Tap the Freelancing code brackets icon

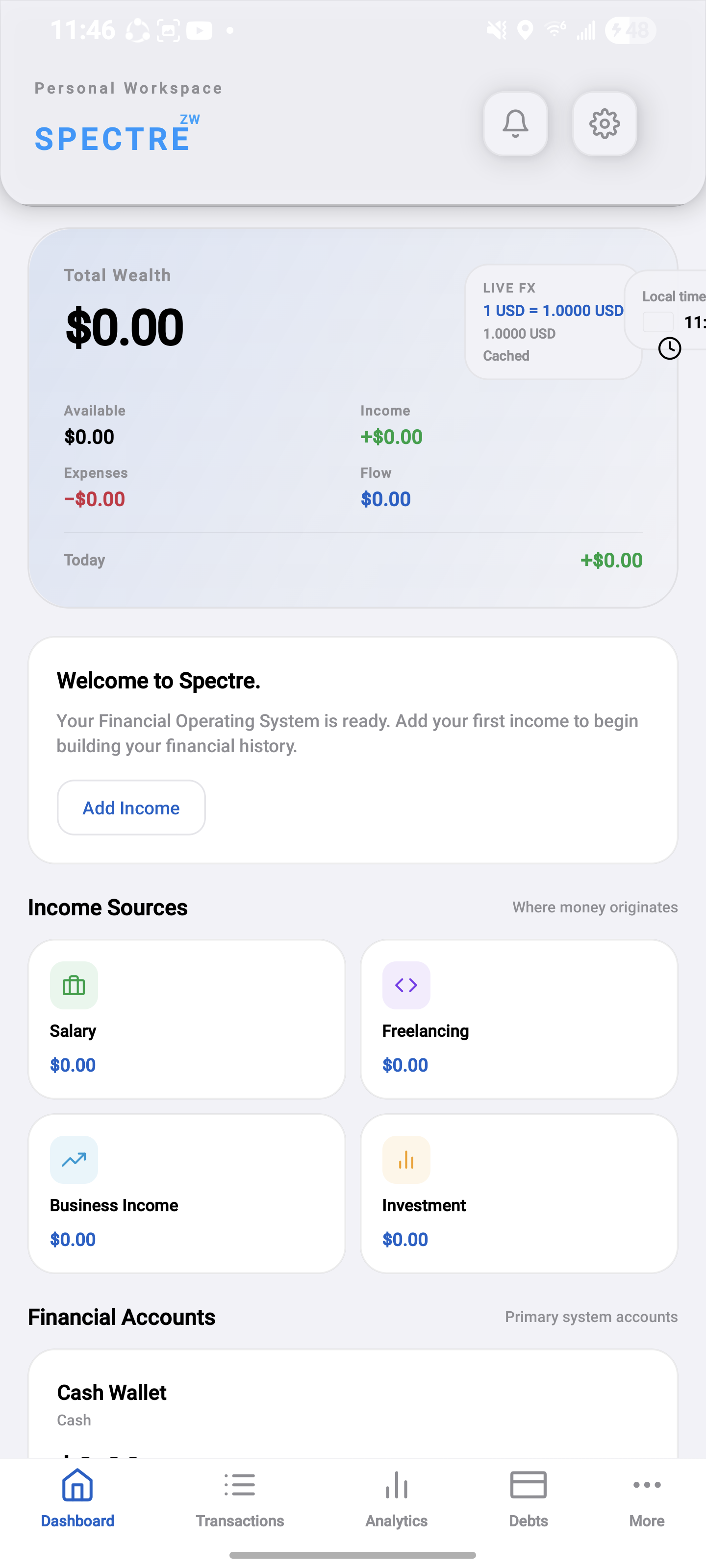pos(406,985)
